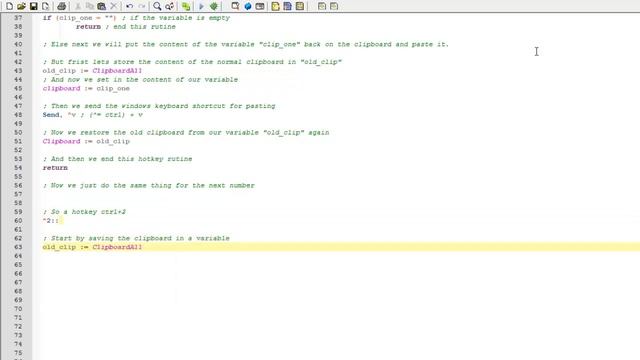The image size is (640, 360).
Task: Create a new file with toolbar icon
Action: pos(9,6)
